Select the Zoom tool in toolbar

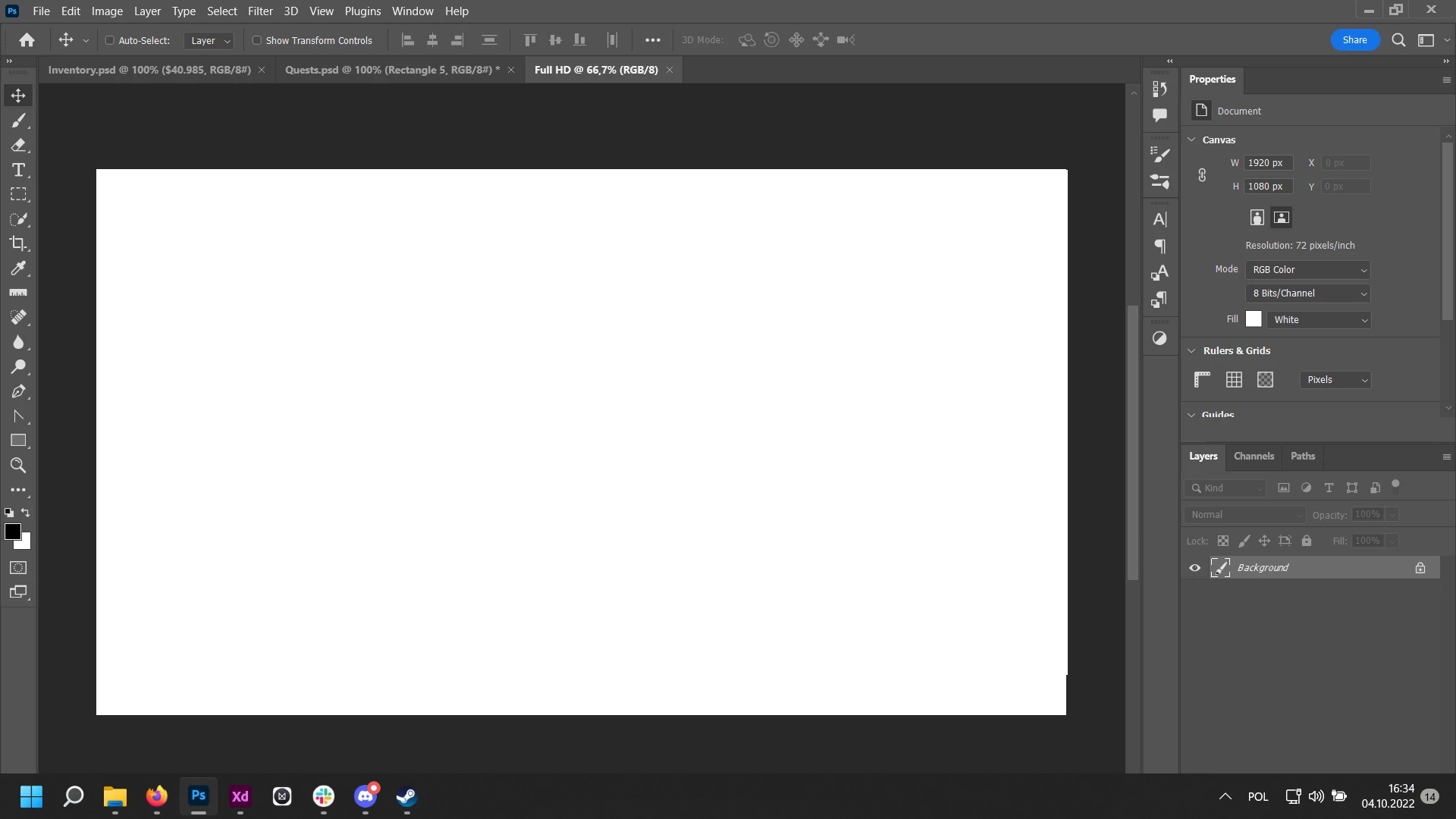18,466
